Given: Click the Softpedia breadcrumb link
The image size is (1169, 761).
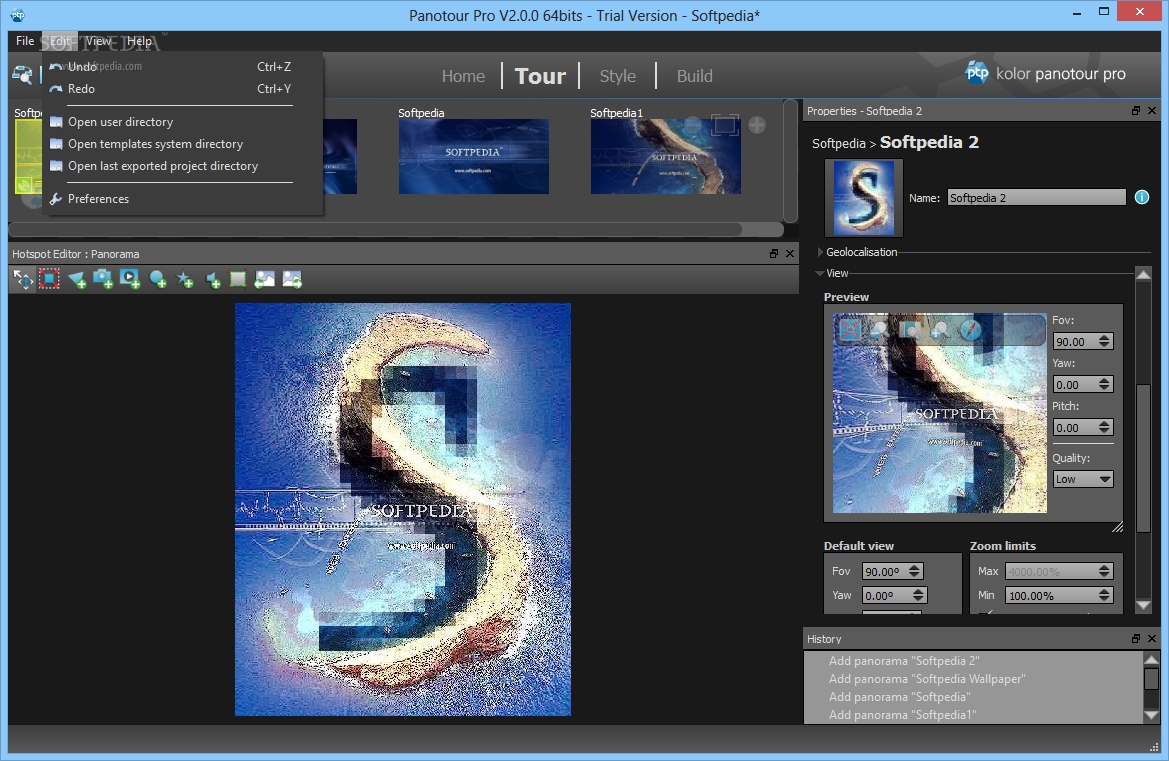Looking at the screenshot, I should coord(838,143).
